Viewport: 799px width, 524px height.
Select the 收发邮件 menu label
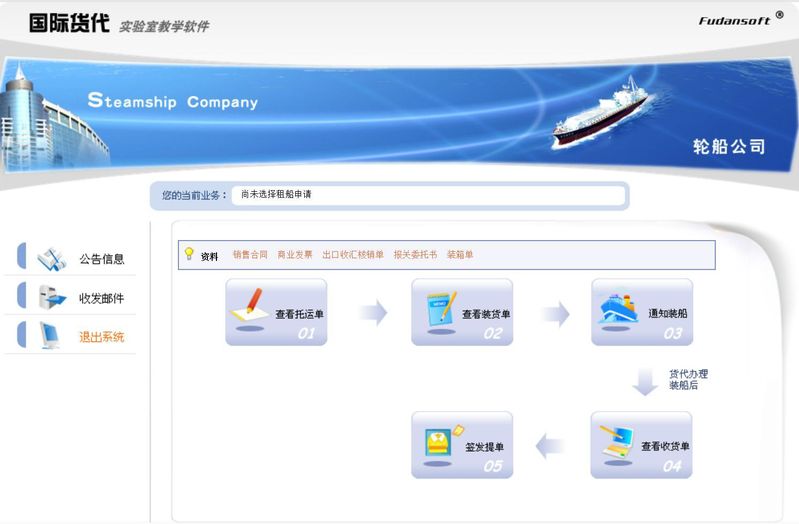pos(102,298)
